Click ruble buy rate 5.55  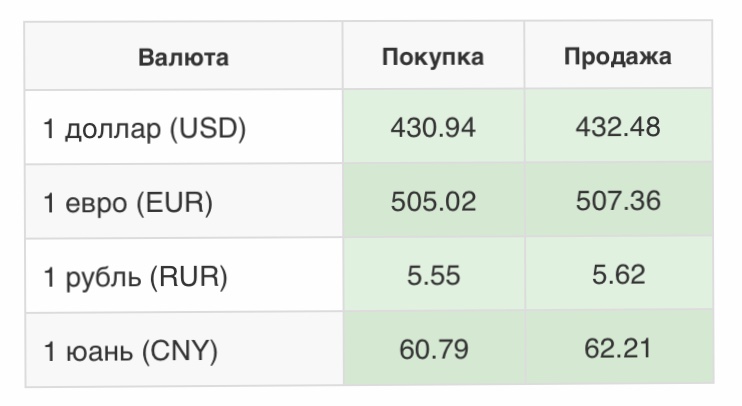433,276
